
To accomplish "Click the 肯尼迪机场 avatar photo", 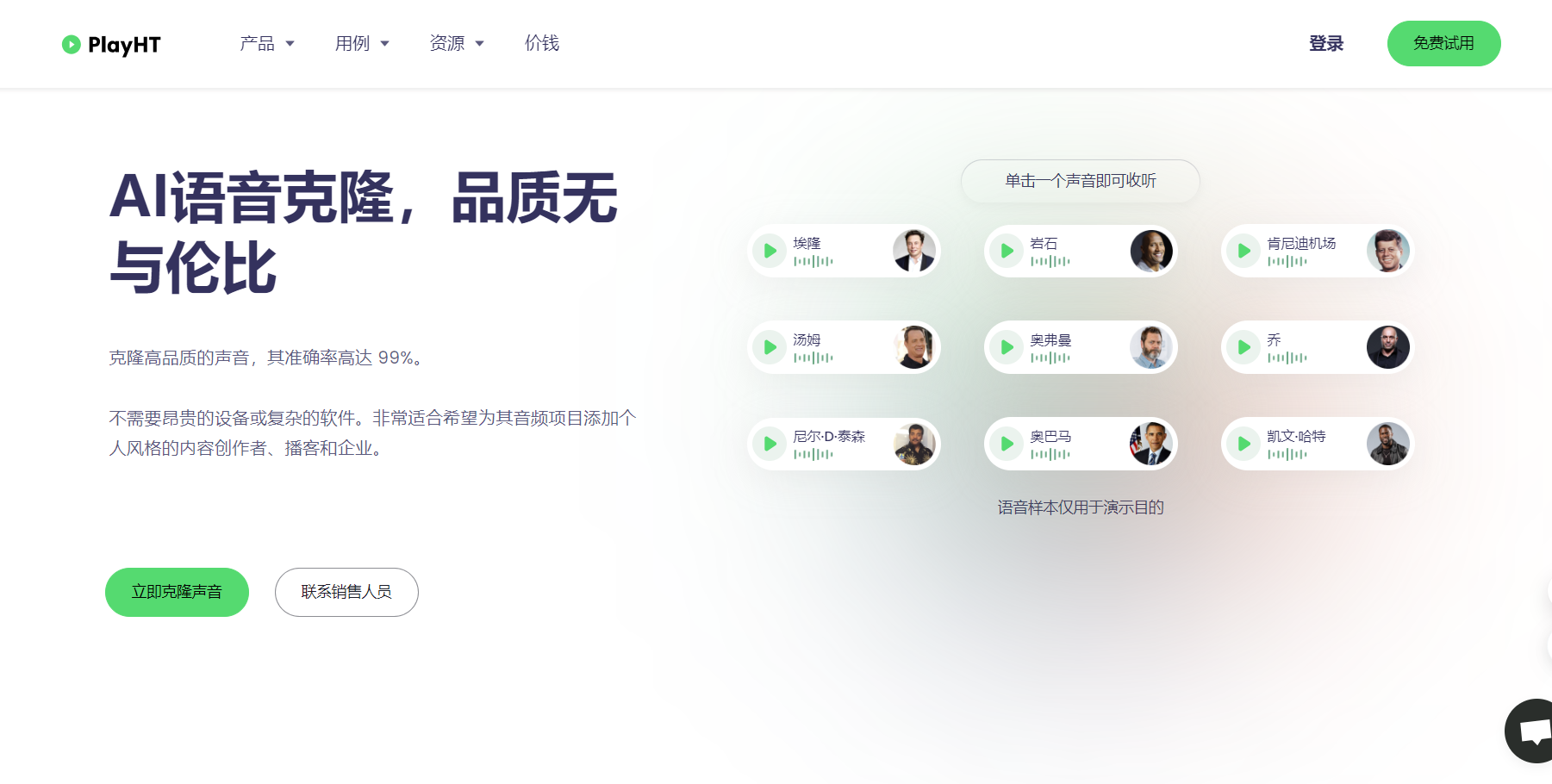I will pos(1388,251).
